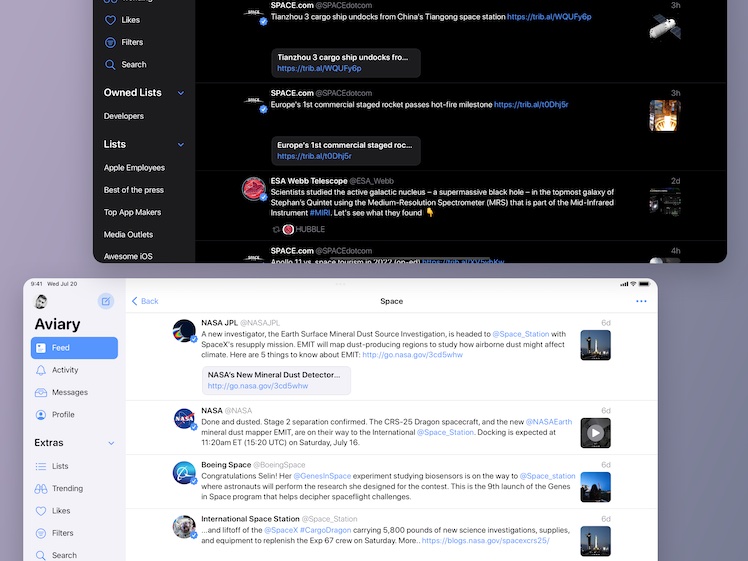
Task: Click the Messages inbox icon in light sidebar
Action: (x=41, y=392)
